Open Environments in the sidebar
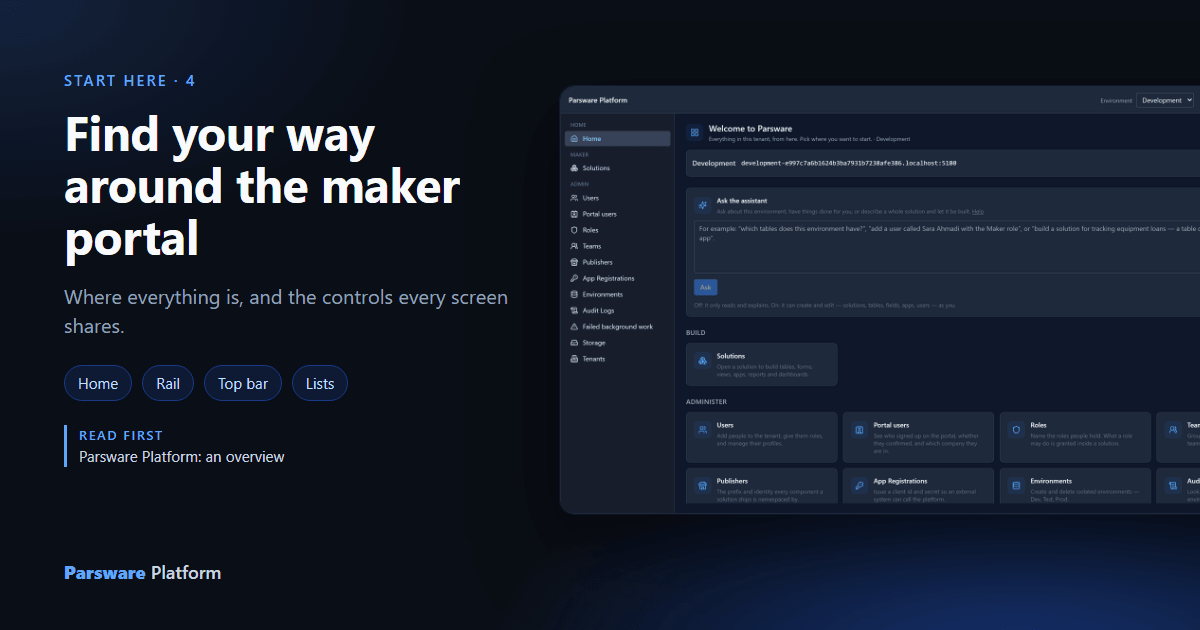Screen dimensions: 1200x630 point(617,294)
